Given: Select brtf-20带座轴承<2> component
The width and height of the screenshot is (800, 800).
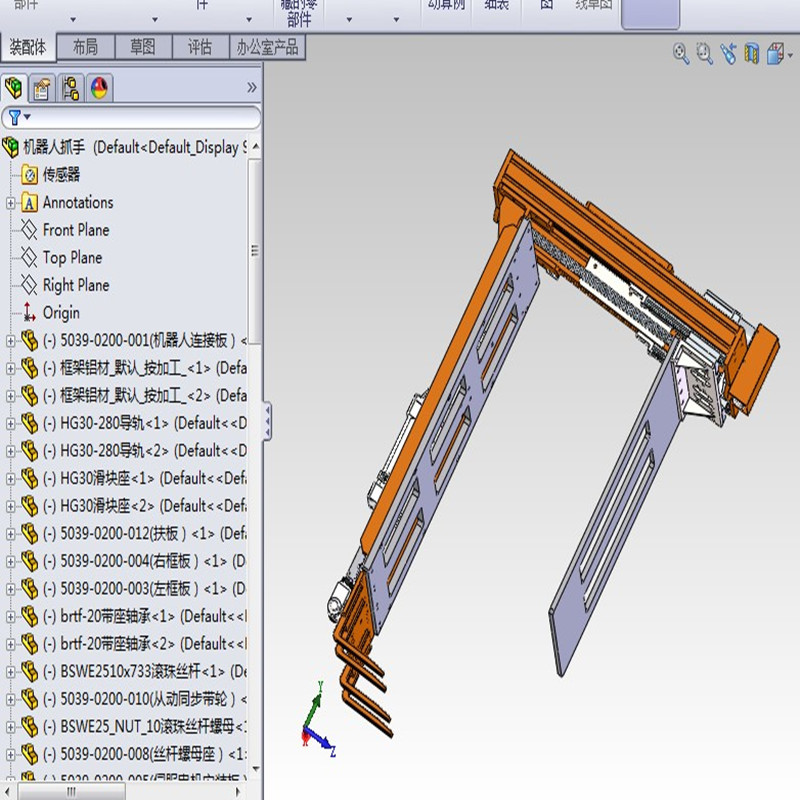Looking at the screenshot, I should (145, 643).
